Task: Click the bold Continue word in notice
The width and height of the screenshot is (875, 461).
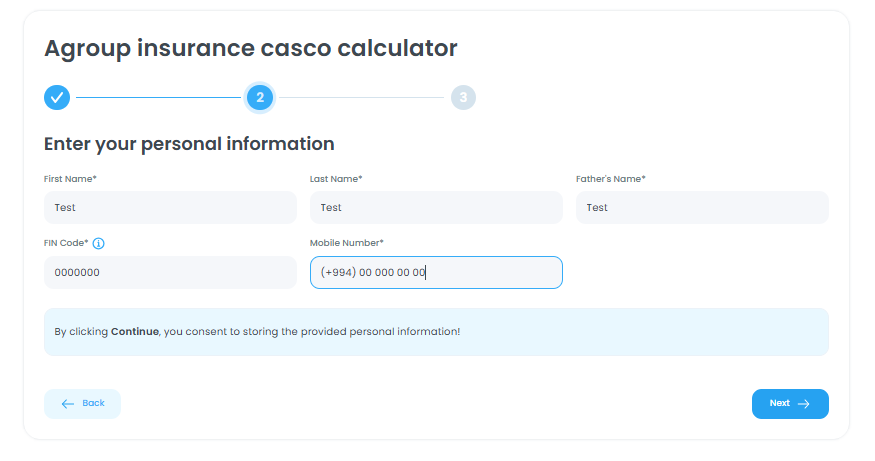Action: pyautogui.click(x=134, y=331)
